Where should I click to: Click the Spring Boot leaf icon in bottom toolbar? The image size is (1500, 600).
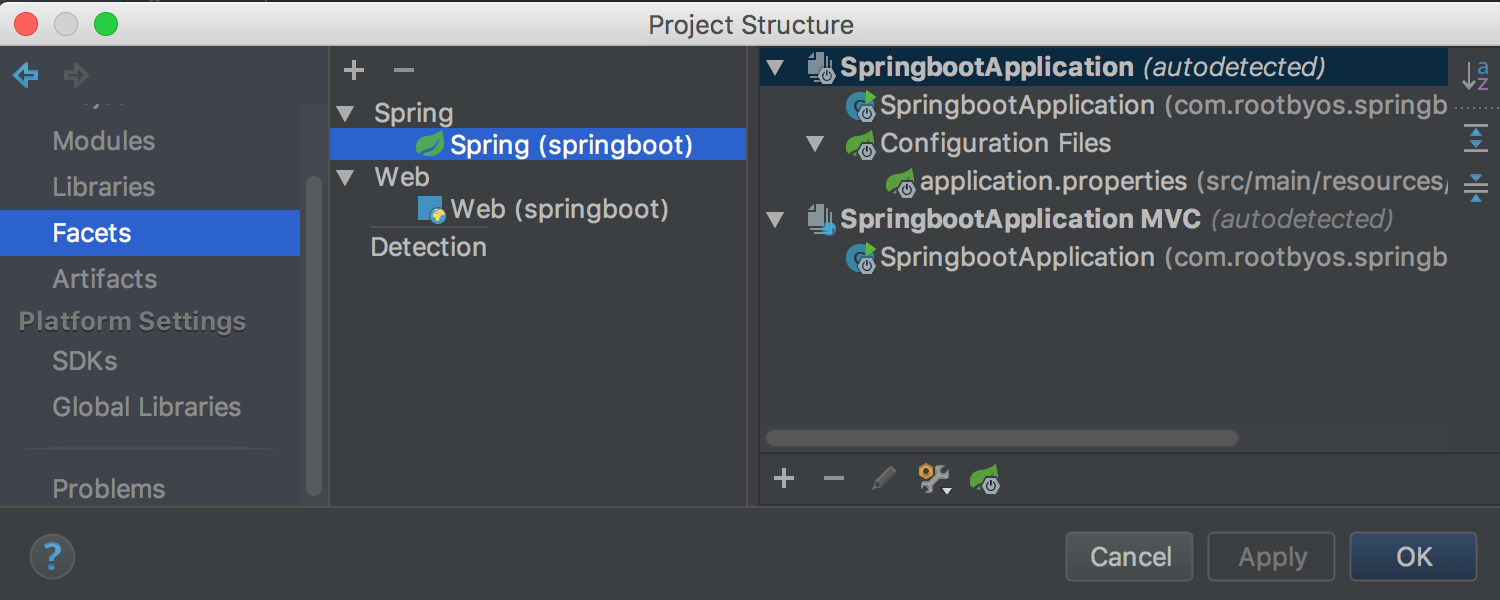click(985, 478)
